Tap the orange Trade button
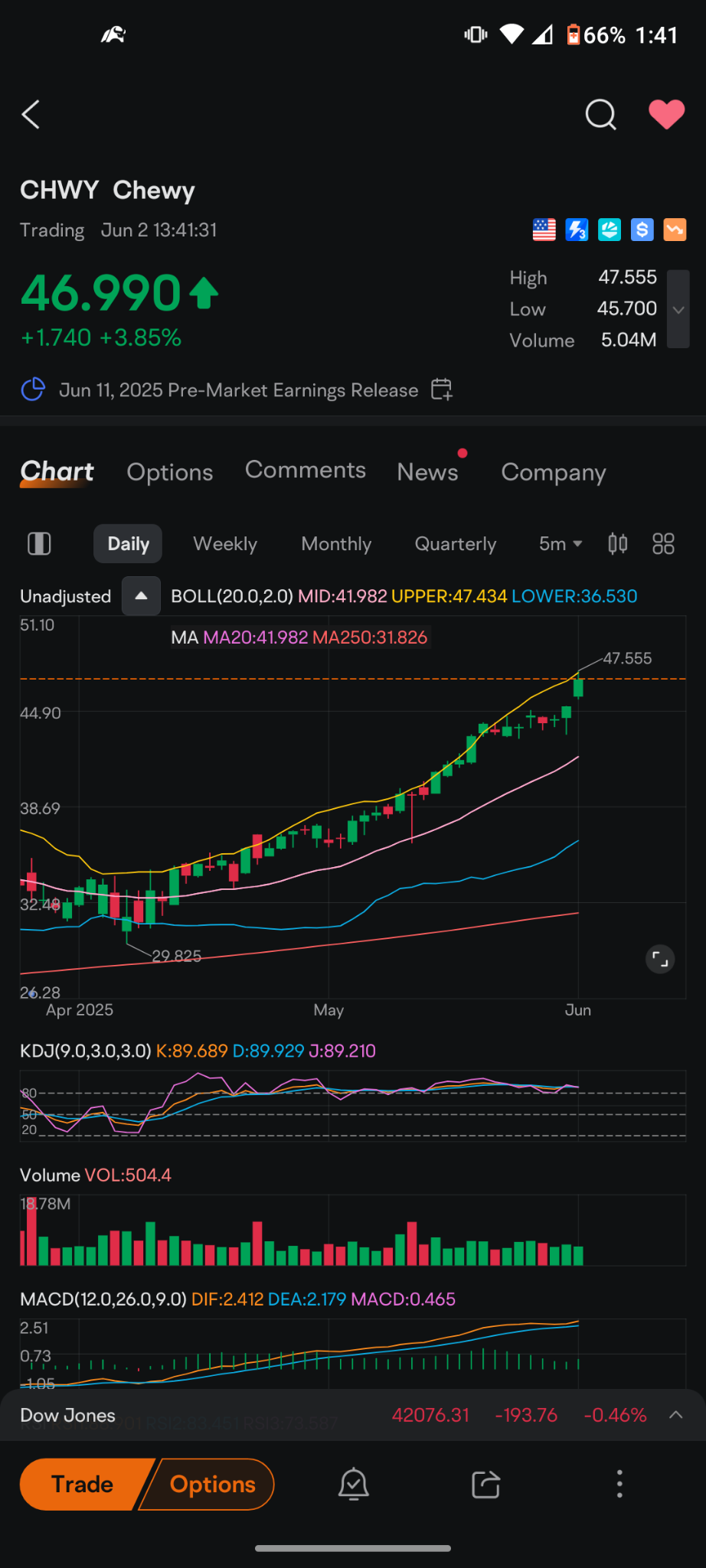Viewport: 706px width, 1568px height. tap(83, 1485)
